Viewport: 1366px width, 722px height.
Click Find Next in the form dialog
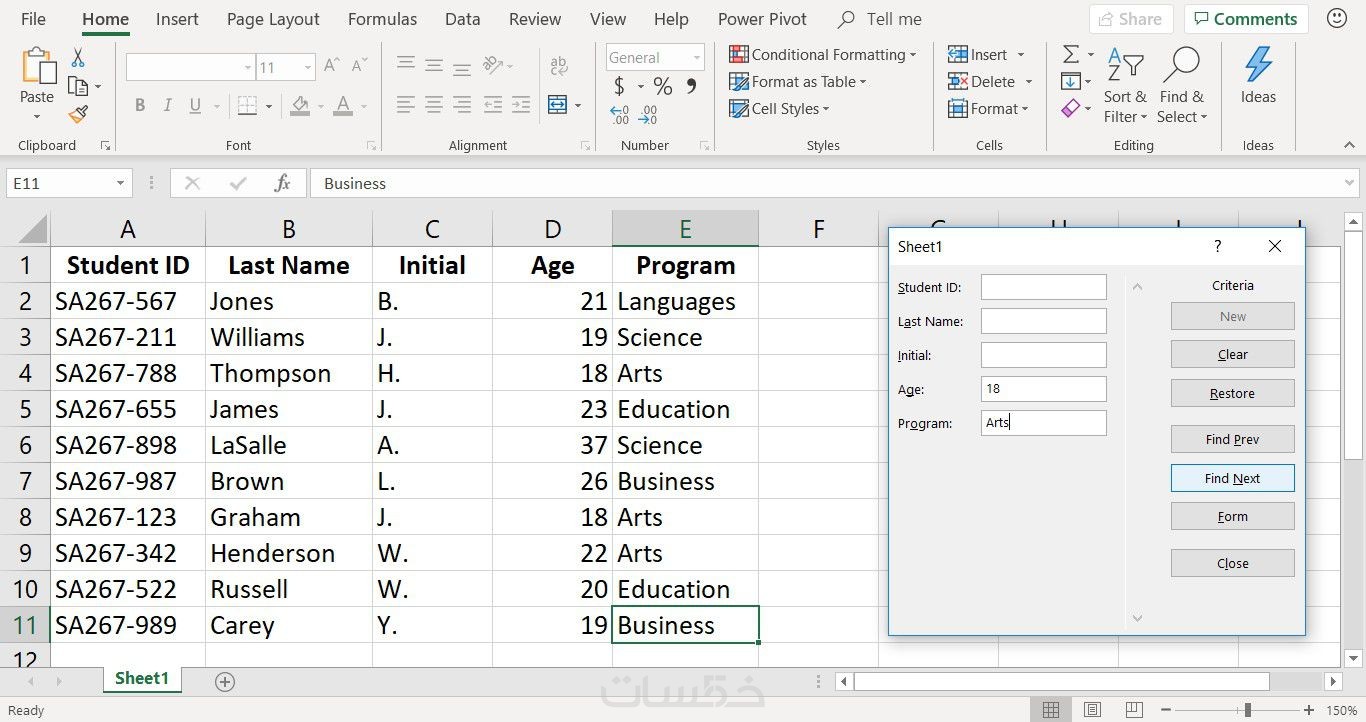pyautogui.click(x=1232, y=478)
